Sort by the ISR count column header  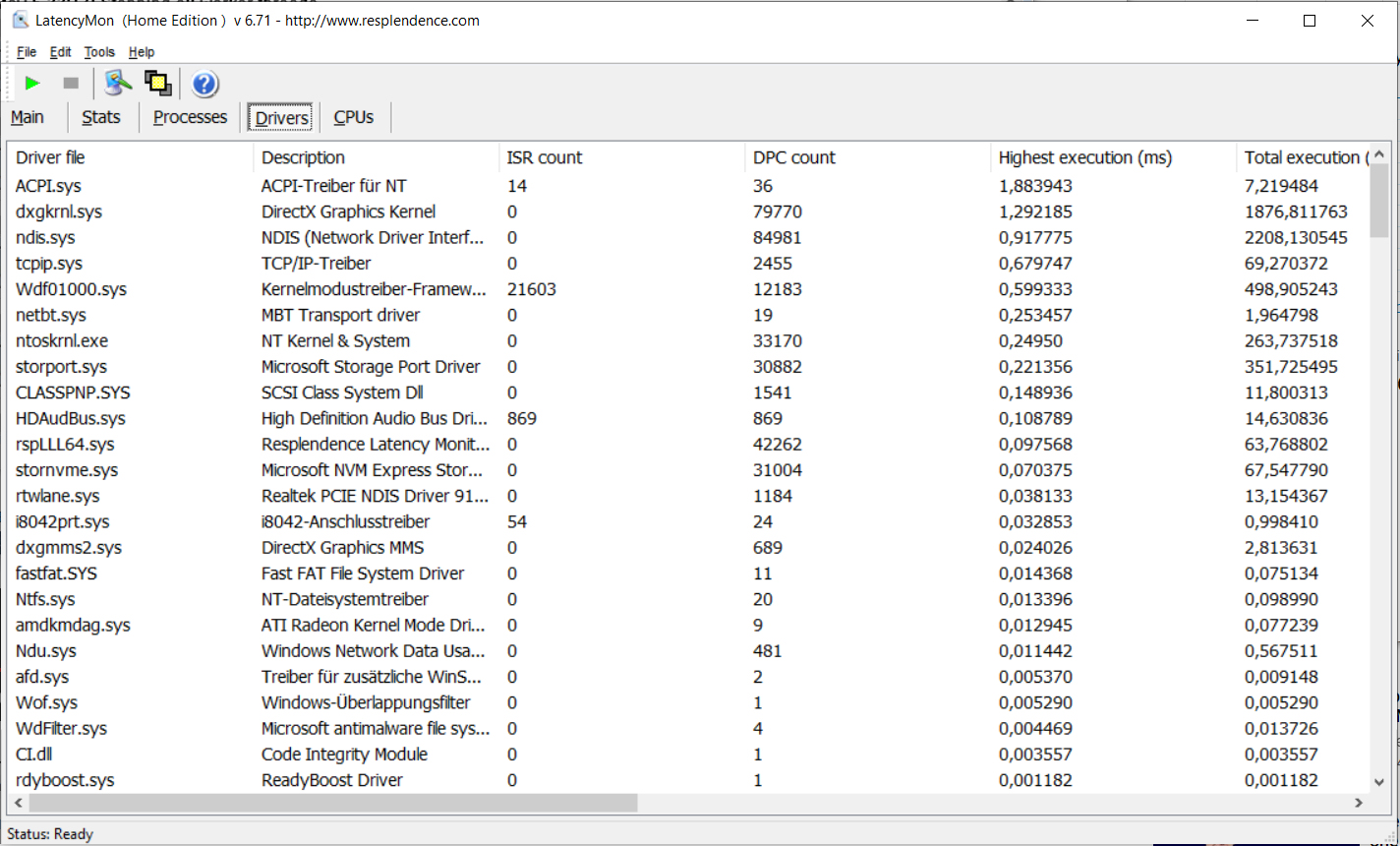pos(621,157)
